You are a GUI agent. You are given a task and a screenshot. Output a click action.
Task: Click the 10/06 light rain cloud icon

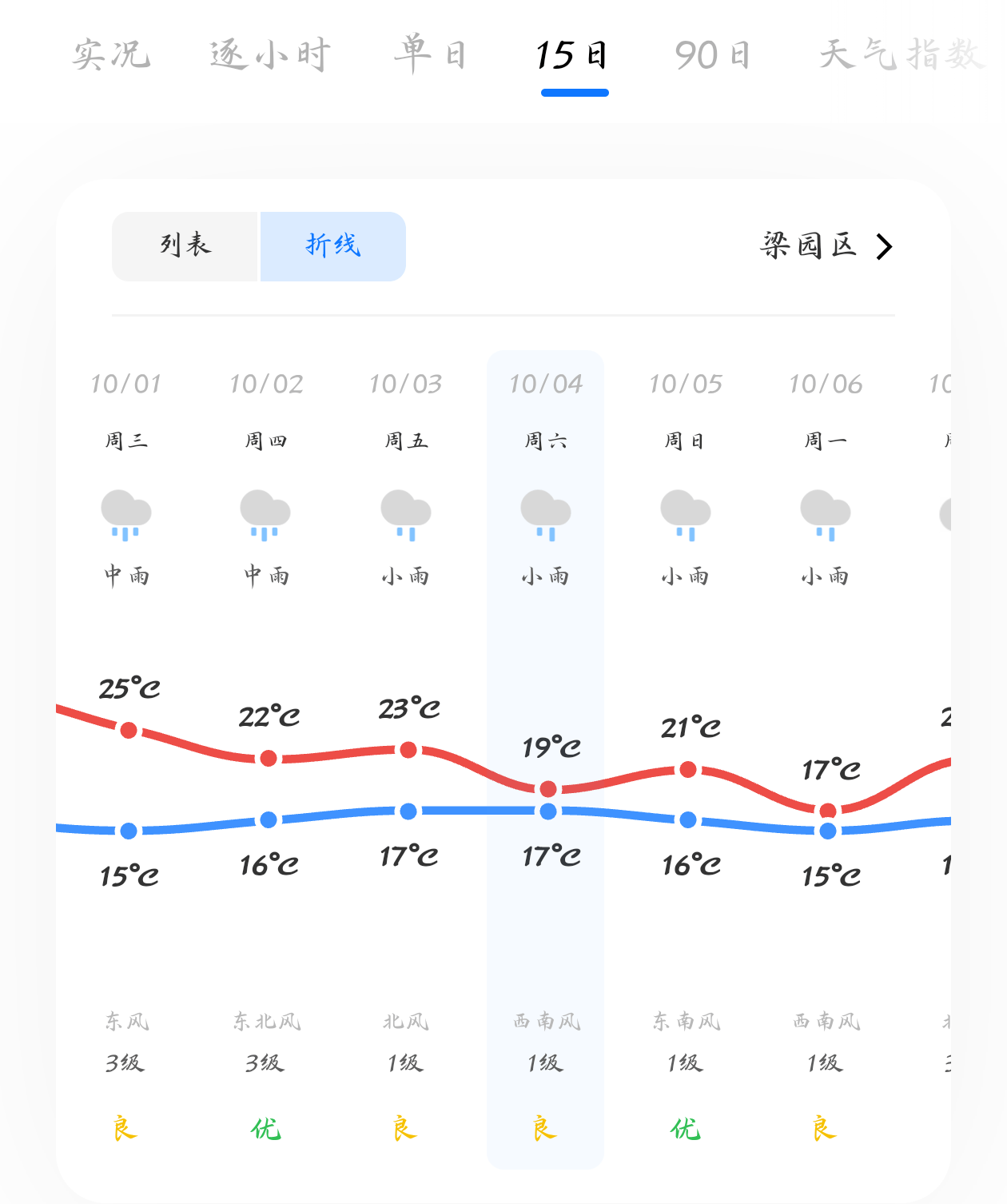coord(826,514)
